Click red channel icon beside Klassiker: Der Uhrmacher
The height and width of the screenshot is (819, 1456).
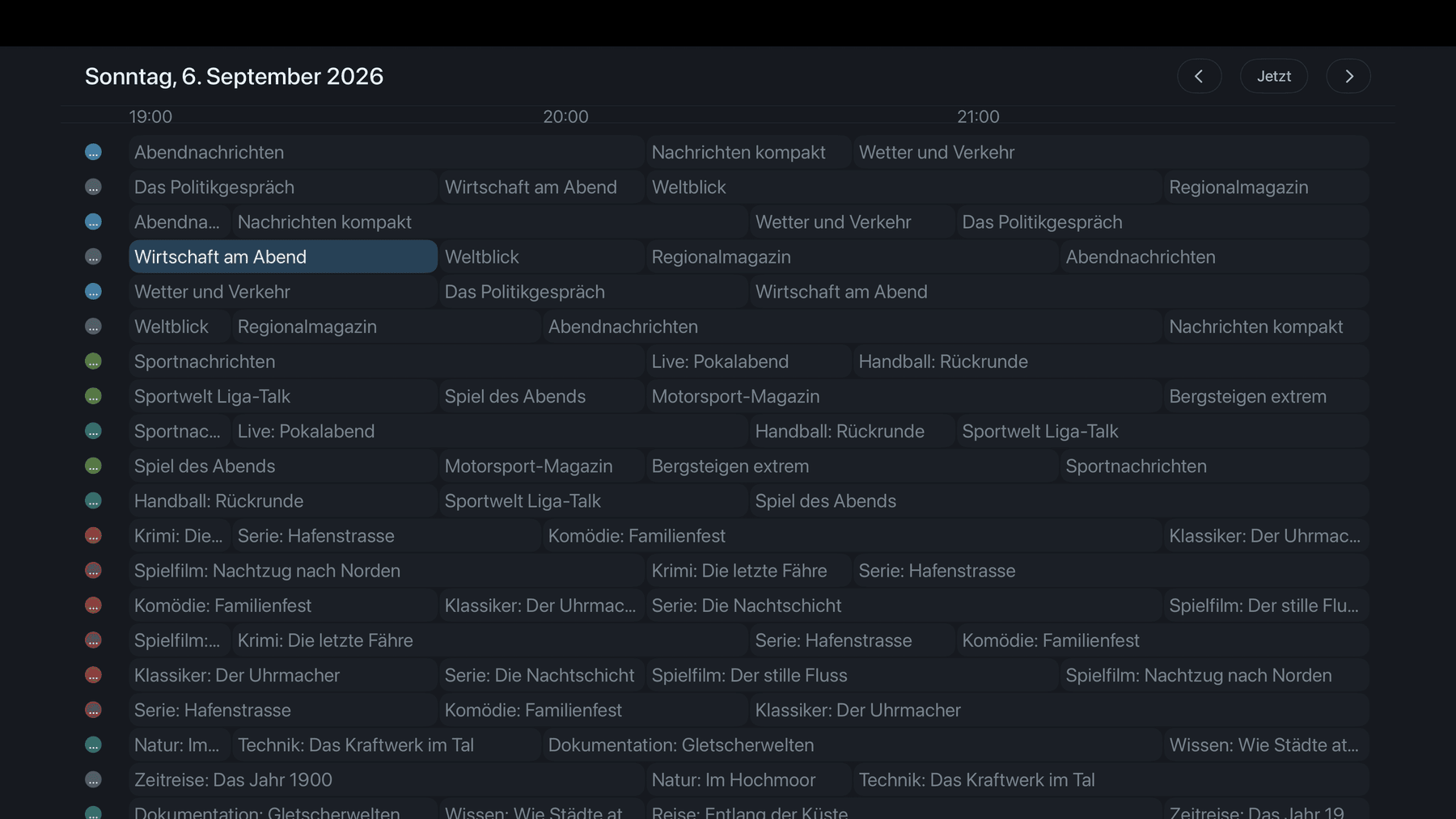(x=93, y=675)
